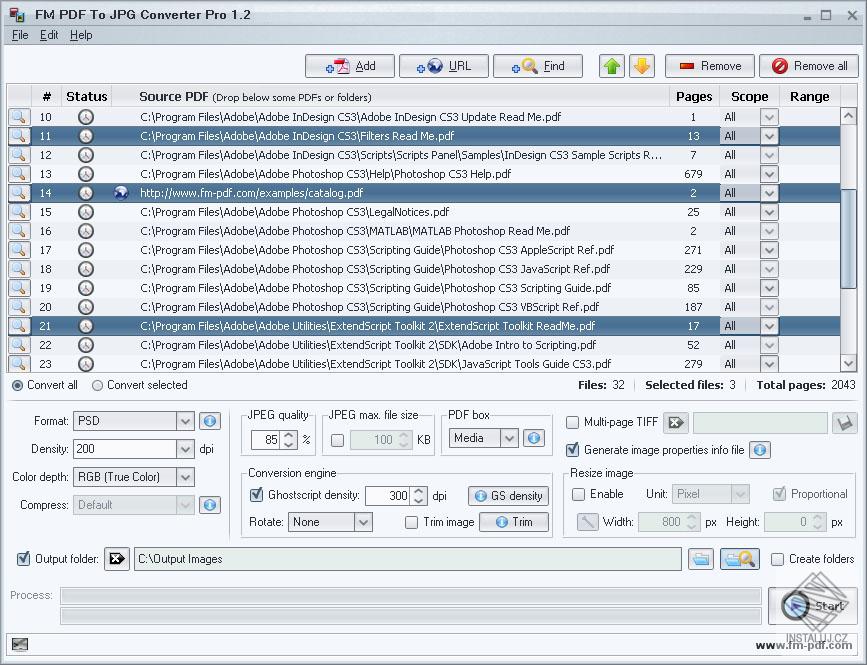Open the File menu
This screenshot has width=867, height=665.
[20, 35]
